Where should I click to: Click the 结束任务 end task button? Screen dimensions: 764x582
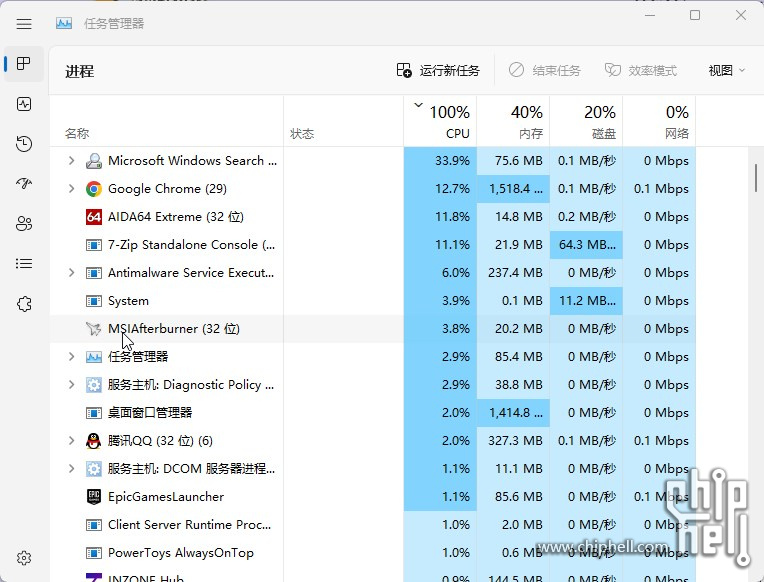pyautogui.click(x=545, y=71)
